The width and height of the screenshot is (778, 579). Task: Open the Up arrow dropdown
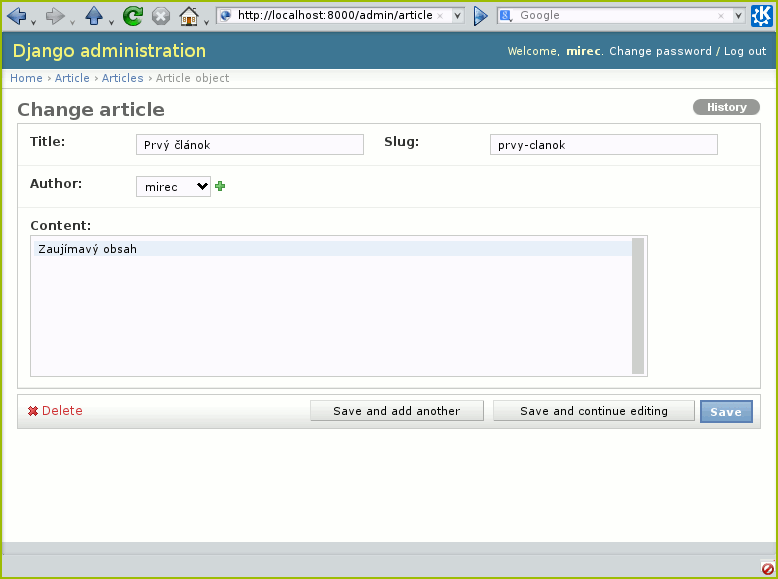(111, 22)
